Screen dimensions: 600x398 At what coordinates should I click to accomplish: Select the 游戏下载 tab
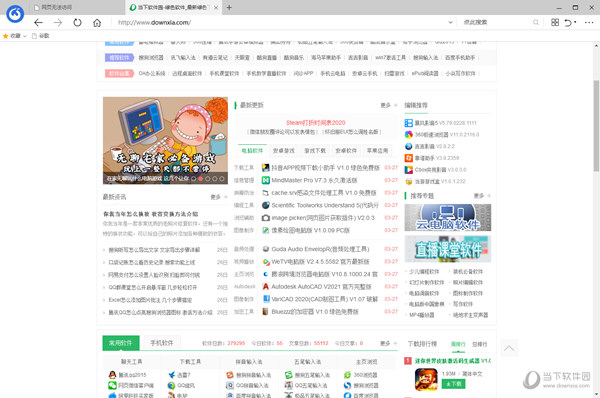(x=315, y=151)
